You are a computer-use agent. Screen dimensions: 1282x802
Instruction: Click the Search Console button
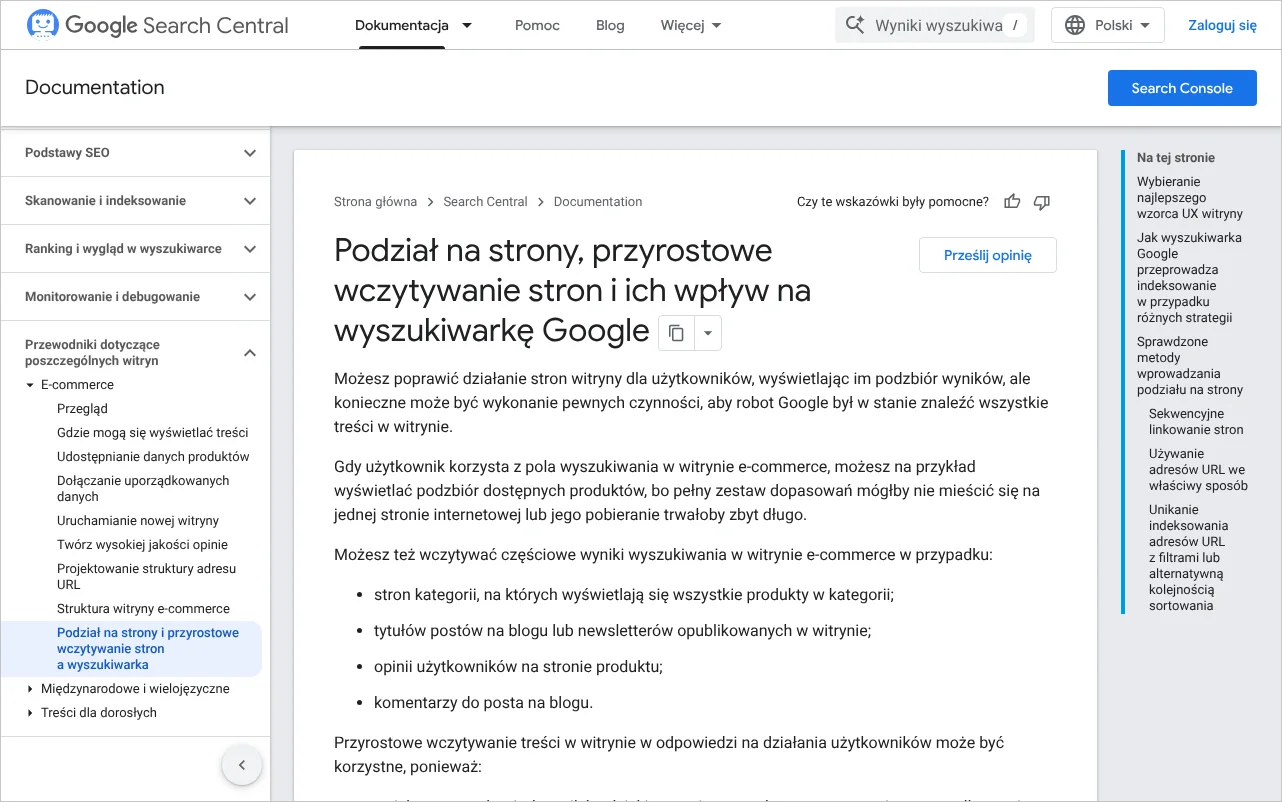1182,88
